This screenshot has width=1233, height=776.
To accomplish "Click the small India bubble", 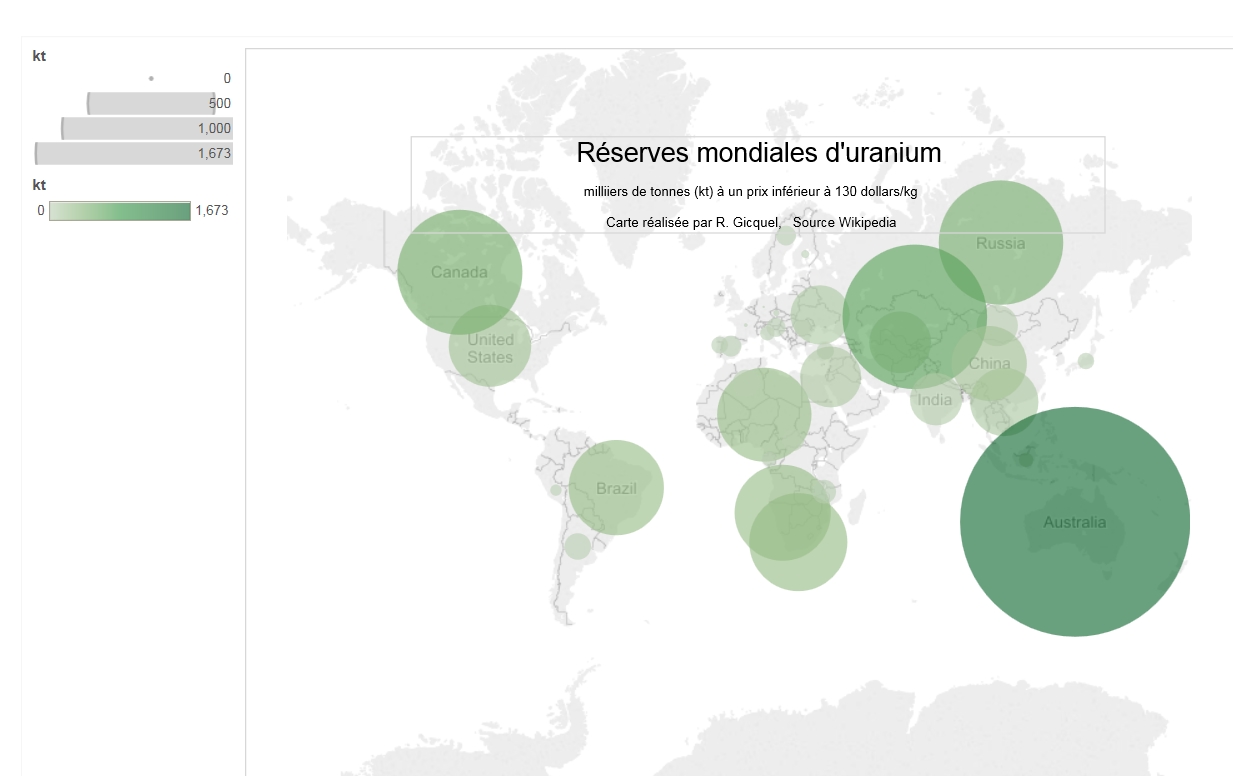I will coord(936,400).
